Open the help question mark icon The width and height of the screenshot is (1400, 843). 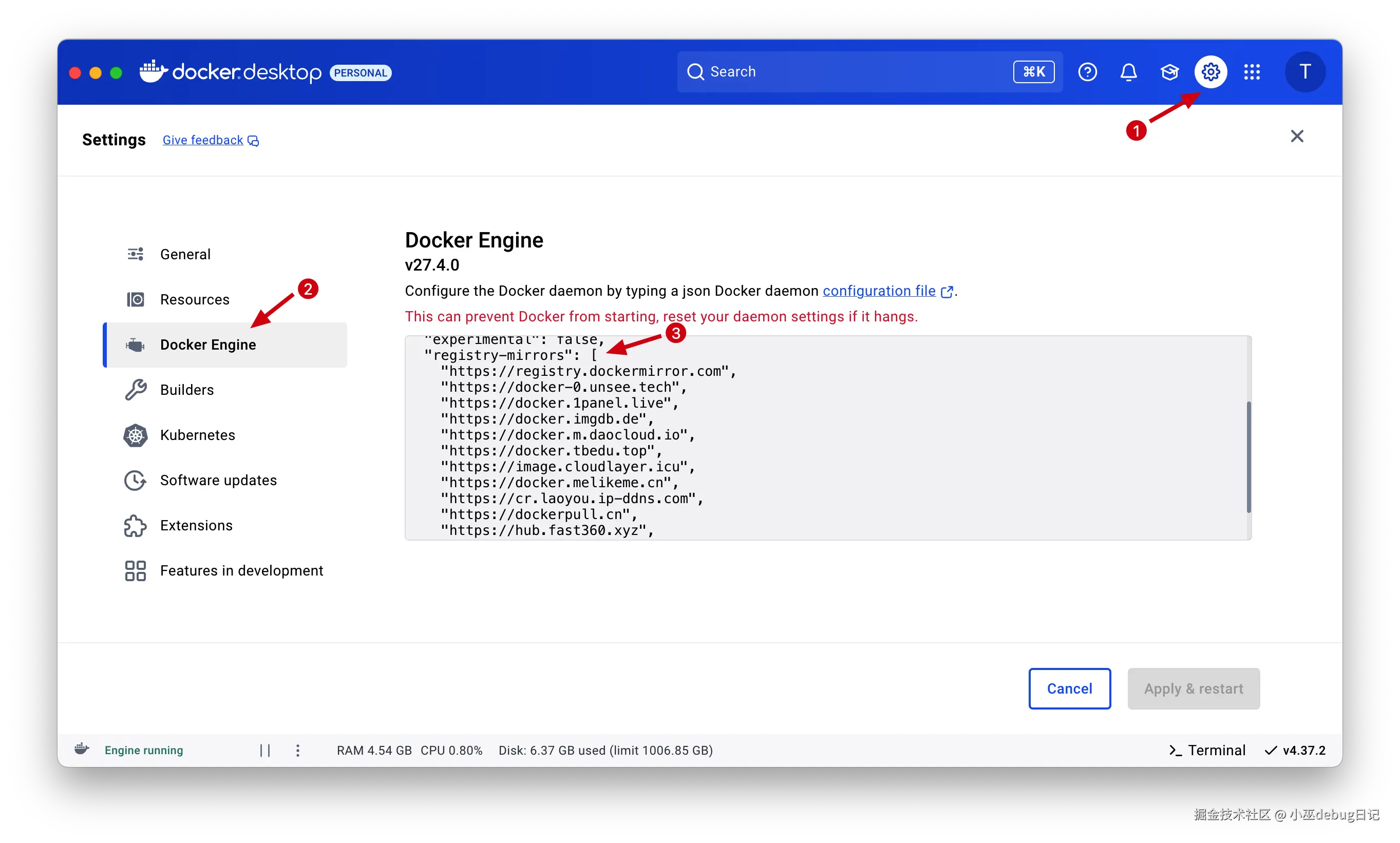point(1087,72)
